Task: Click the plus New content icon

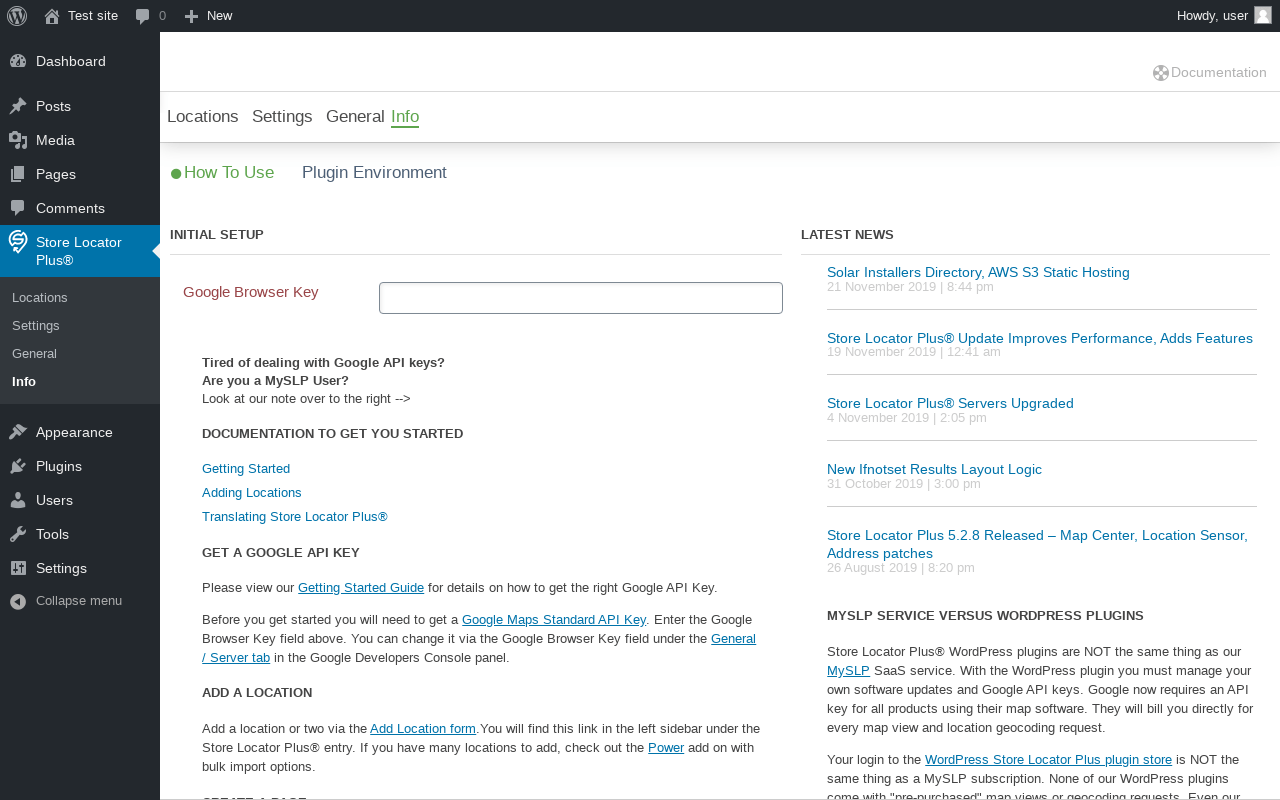Action: point(192,16)
